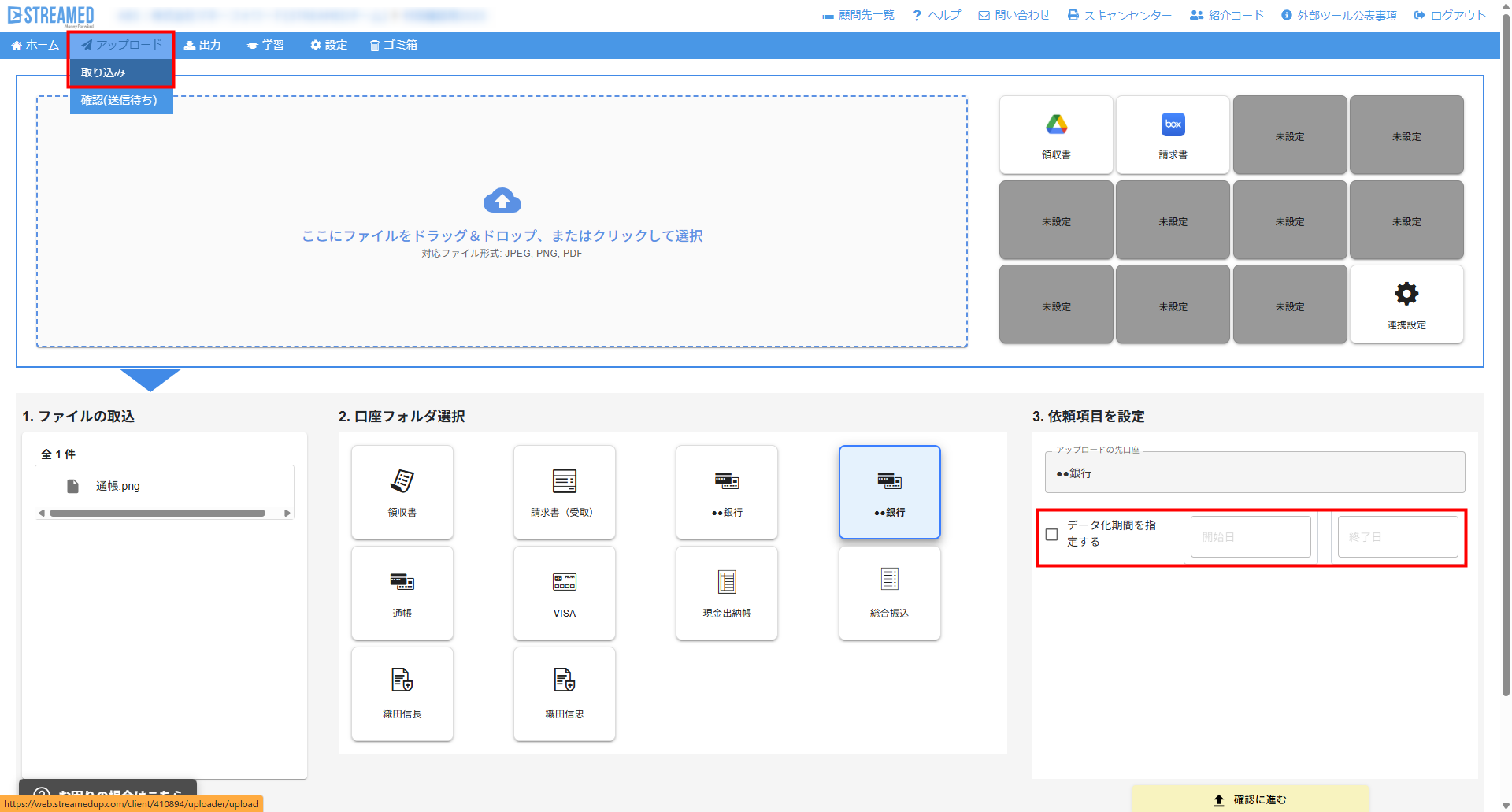The image size is (1512, 812).
Task: Click the 終了日 date field
Action: pyautogui.click(x=1397, y=537)
